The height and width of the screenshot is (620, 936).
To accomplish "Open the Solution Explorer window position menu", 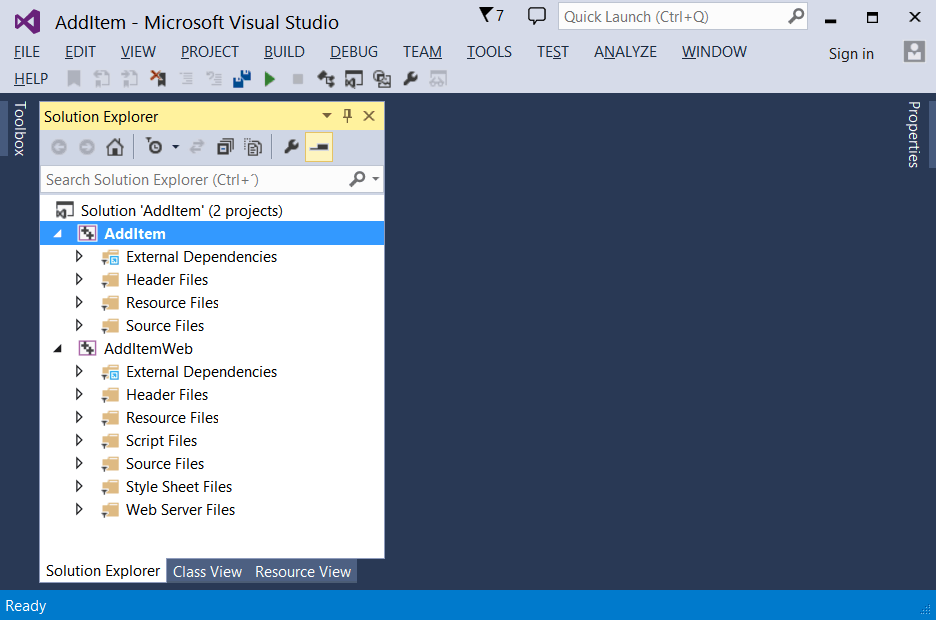I will 327,116.
